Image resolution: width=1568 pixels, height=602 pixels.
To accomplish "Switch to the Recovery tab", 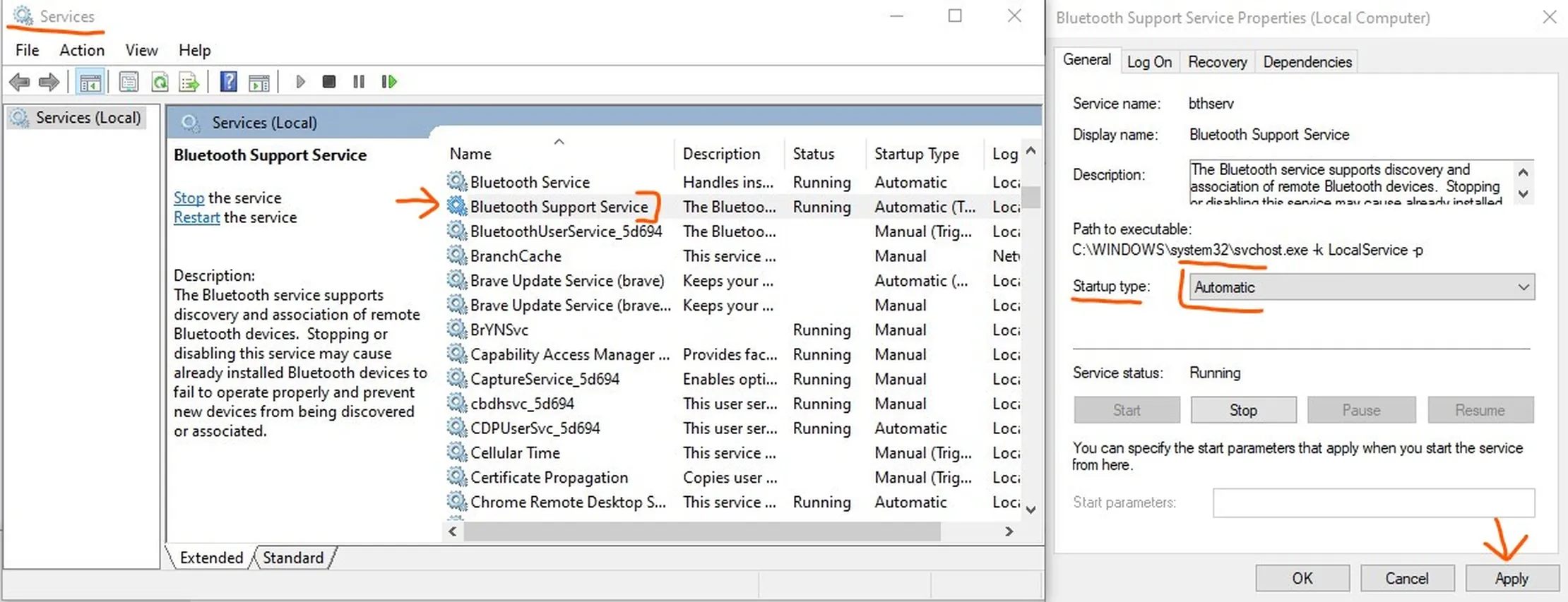I will tap(1217, 62).
